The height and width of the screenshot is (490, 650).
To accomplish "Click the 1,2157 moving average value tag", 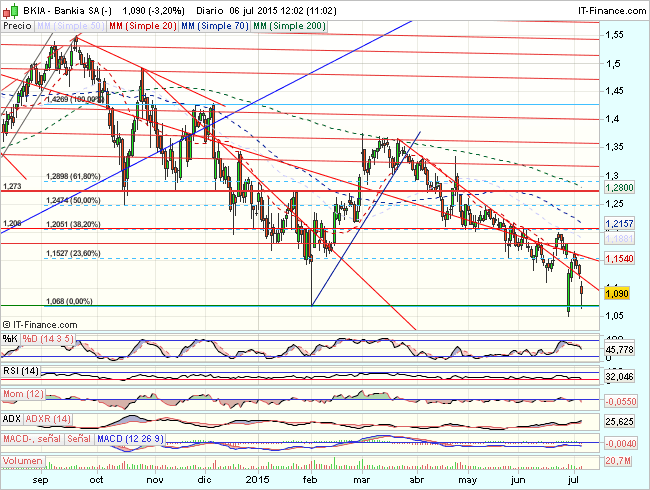I will point(619,224).
